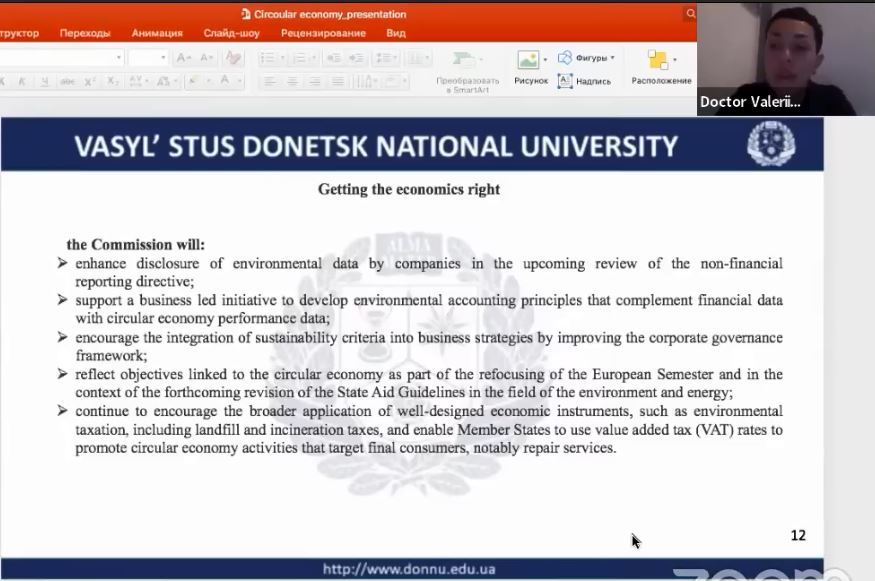The image size is (875, 581).
Task: Open the font color A dropdown
Action: tap(239, 81)
